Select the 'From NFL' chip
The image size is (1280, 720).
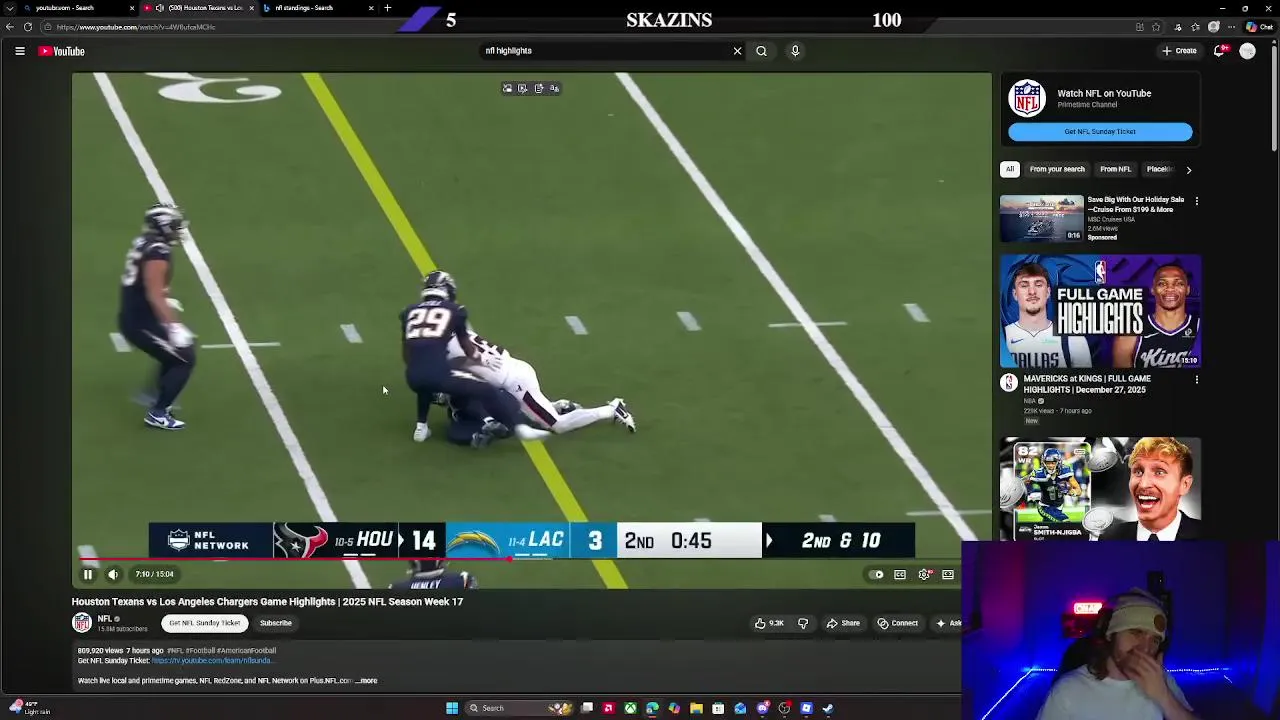click(1115, 169)
